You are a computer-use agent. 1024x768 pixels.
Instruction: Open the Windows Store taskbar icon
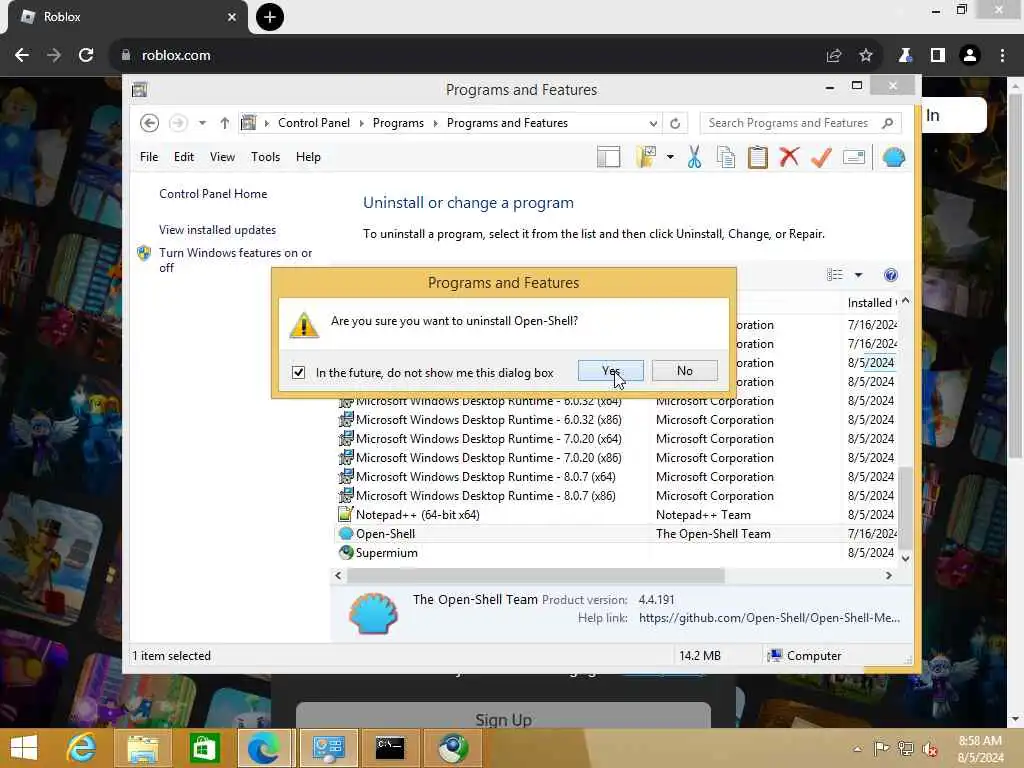(204, 748)
